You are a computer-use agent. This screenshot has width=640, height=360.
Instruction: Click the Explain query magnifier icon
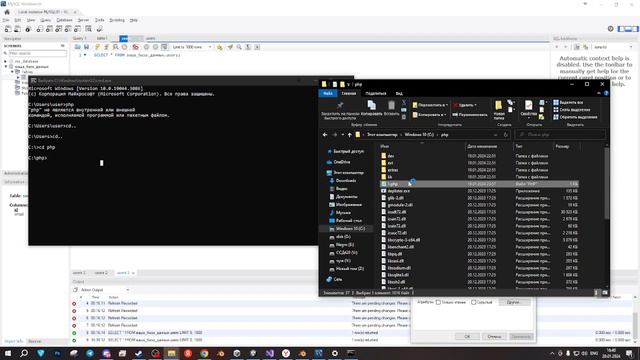pyautogui.click(x=116, y=47)
